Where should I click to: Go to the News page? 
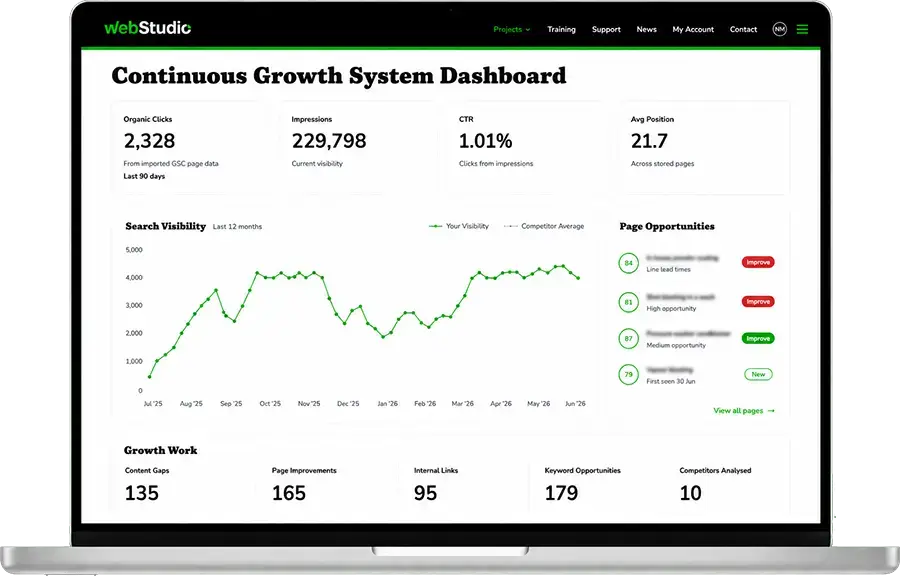(x=646, y=29)
